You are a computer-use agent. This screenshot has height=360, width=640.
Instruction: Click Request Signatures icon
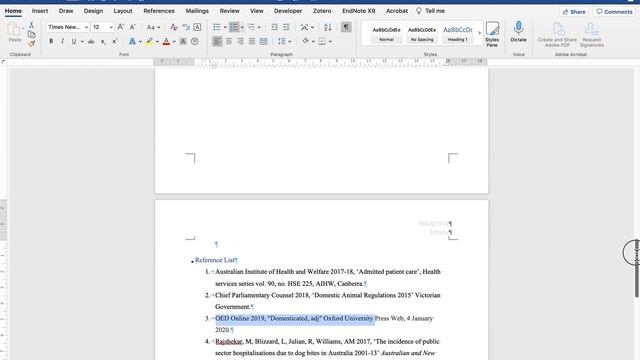pyautogui.click(x=591, y=34)
